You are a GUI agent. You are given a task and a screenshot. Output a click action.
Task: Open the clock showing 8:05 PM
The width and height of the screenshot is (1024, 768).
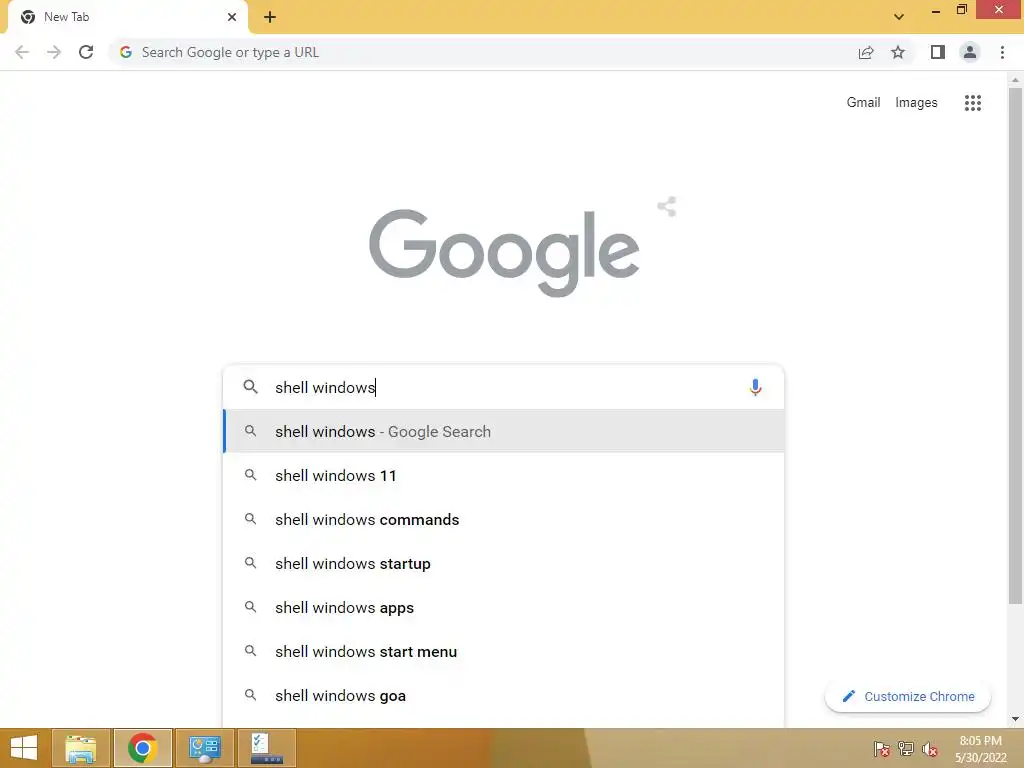980,748
